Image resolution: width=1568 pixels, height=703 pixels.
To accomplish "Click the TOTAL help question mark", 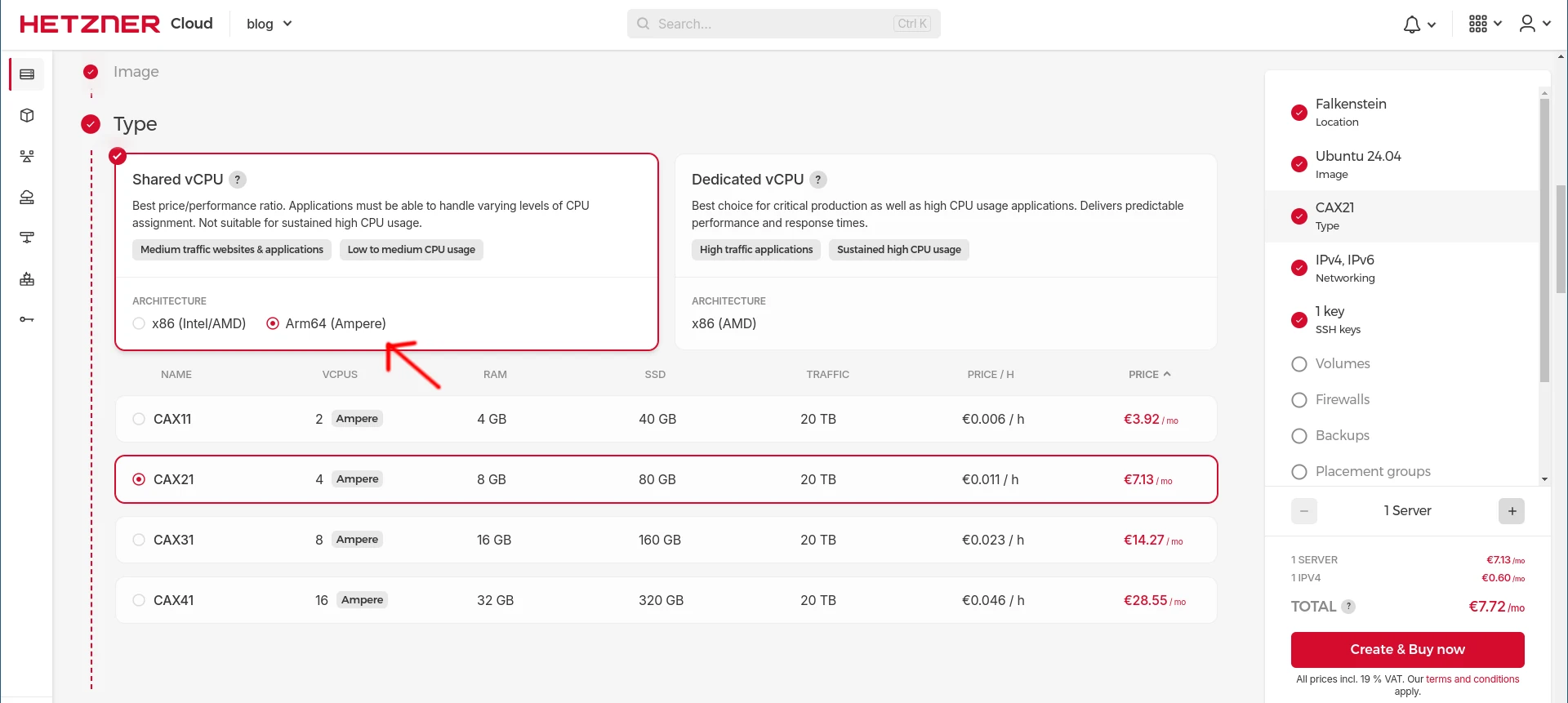I will pos(1348,607).
